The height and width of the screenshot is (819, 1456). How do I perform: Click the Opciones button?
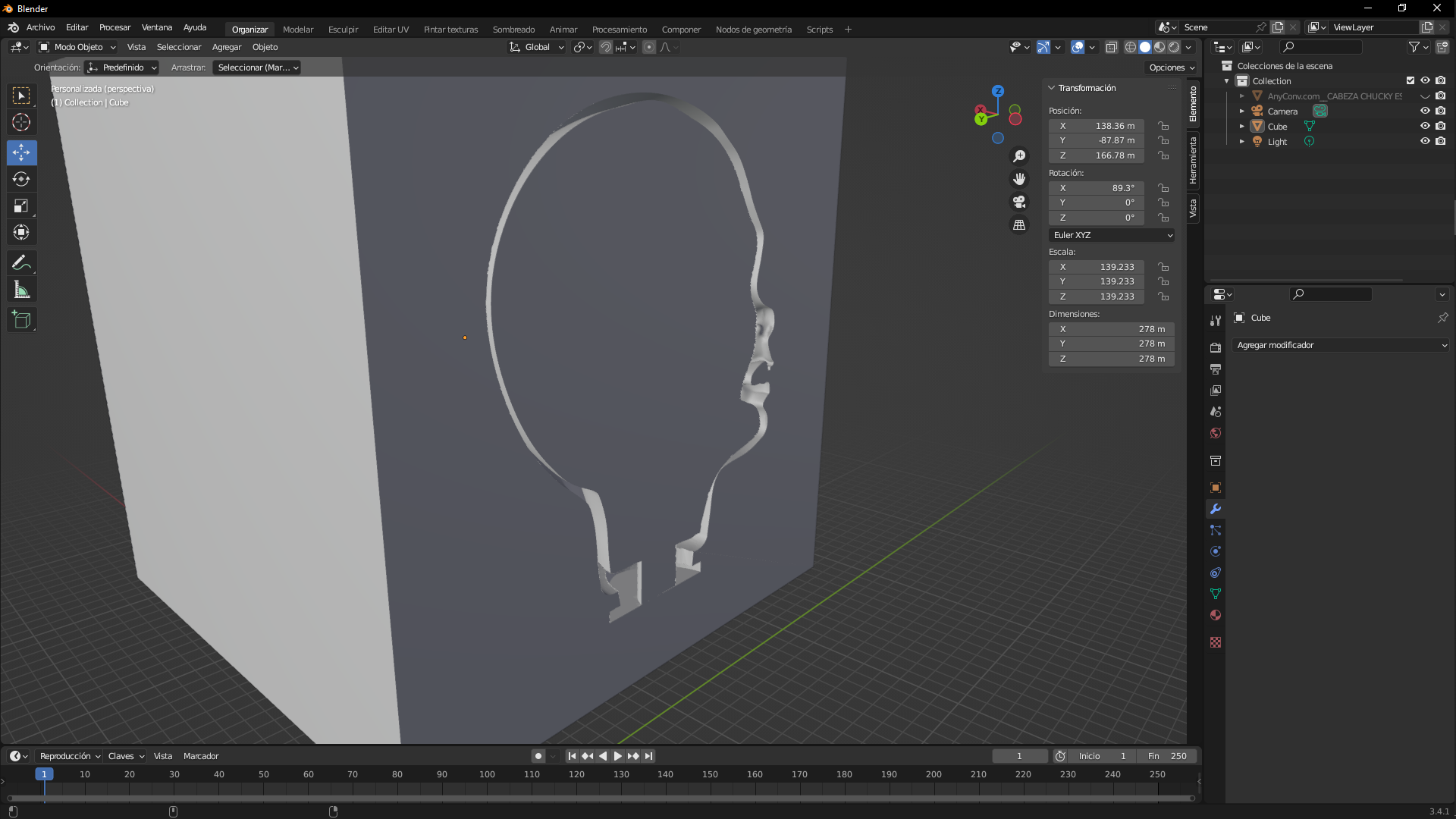[1172, 67]
